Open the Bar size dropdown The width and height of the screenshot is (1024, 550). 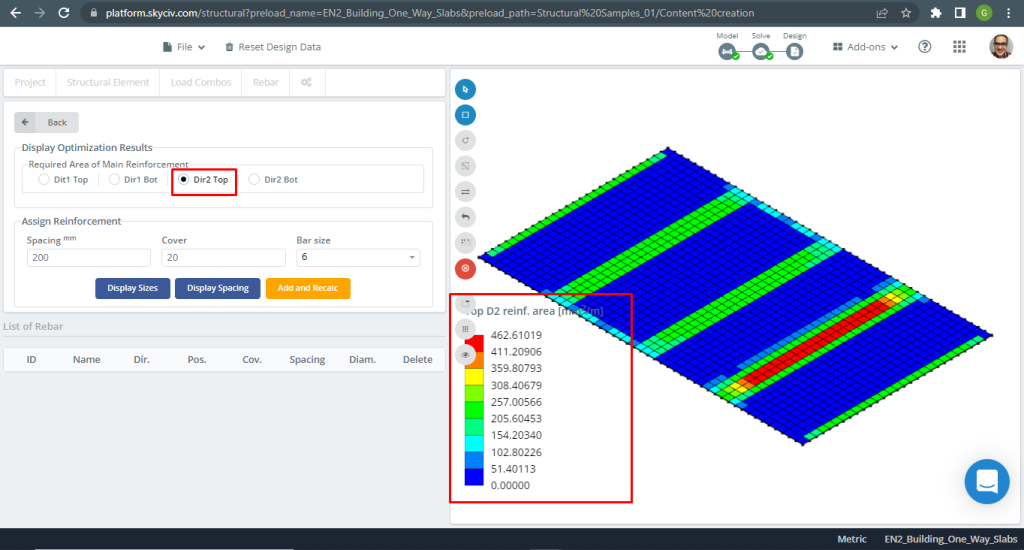(x=358, y=258)
